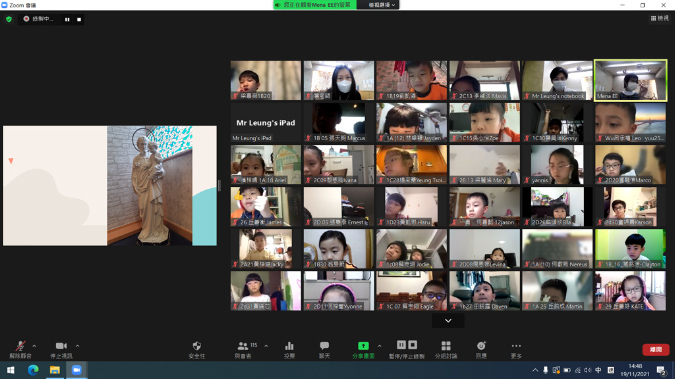Open the Breakout Rooms grid icon
Screen dimensions: 675x379
446,346
